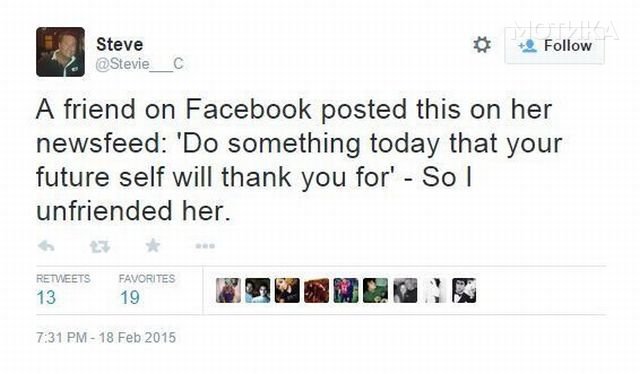Open the more options ellipsis icon
The image size is (640, 374).
click(205, 246)
